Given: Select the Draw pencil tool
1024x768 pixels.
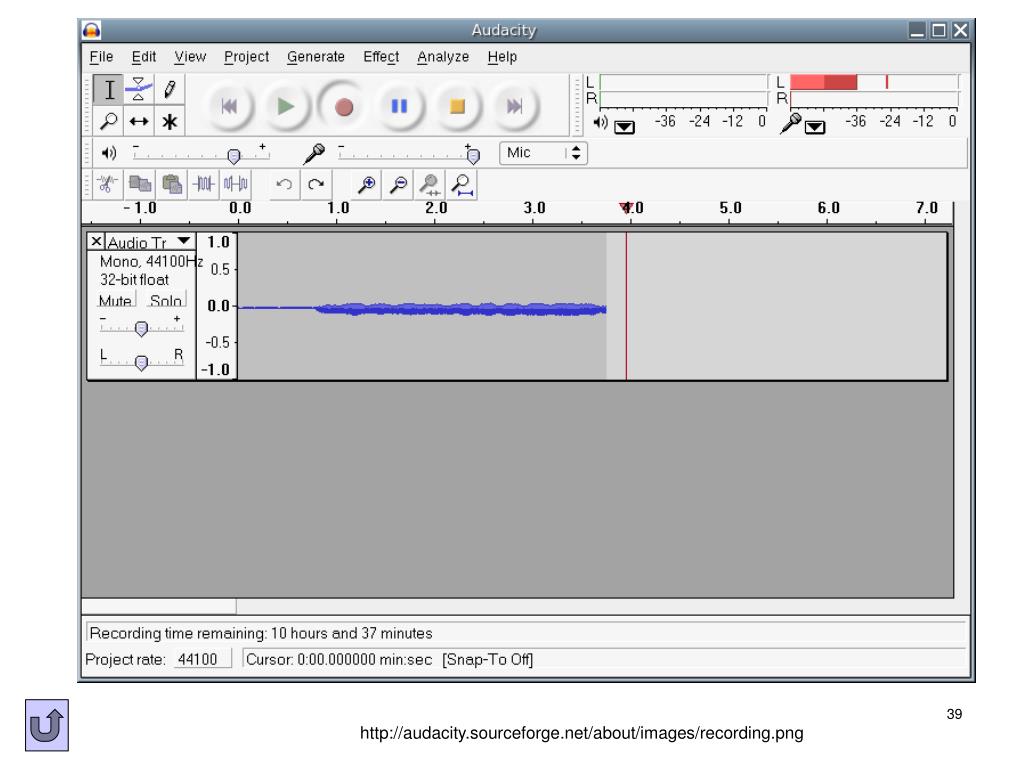Looking at the screenshot, I should pyautogui.click(x=169, y=89).
